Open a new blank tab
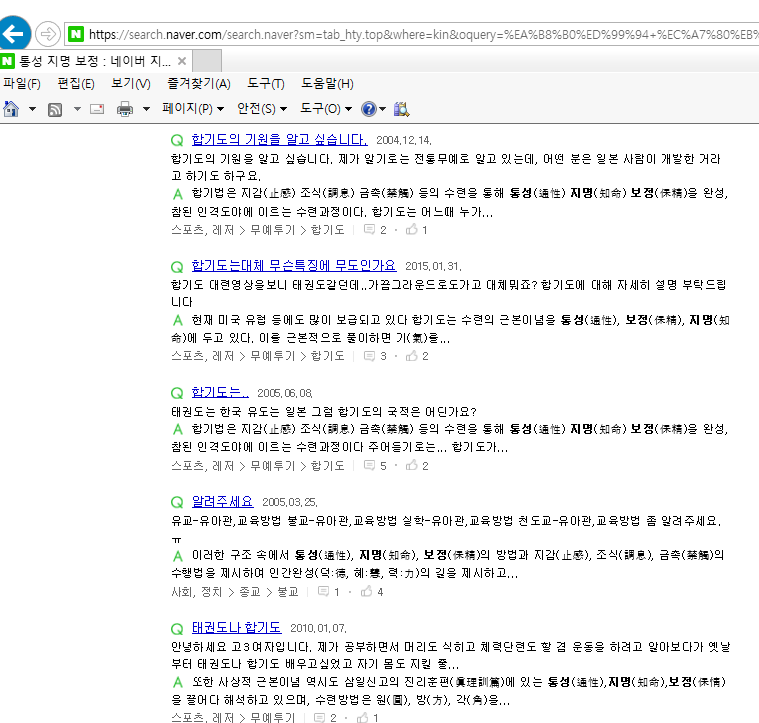This screenshot has height=723, width=759. point(207,61)
